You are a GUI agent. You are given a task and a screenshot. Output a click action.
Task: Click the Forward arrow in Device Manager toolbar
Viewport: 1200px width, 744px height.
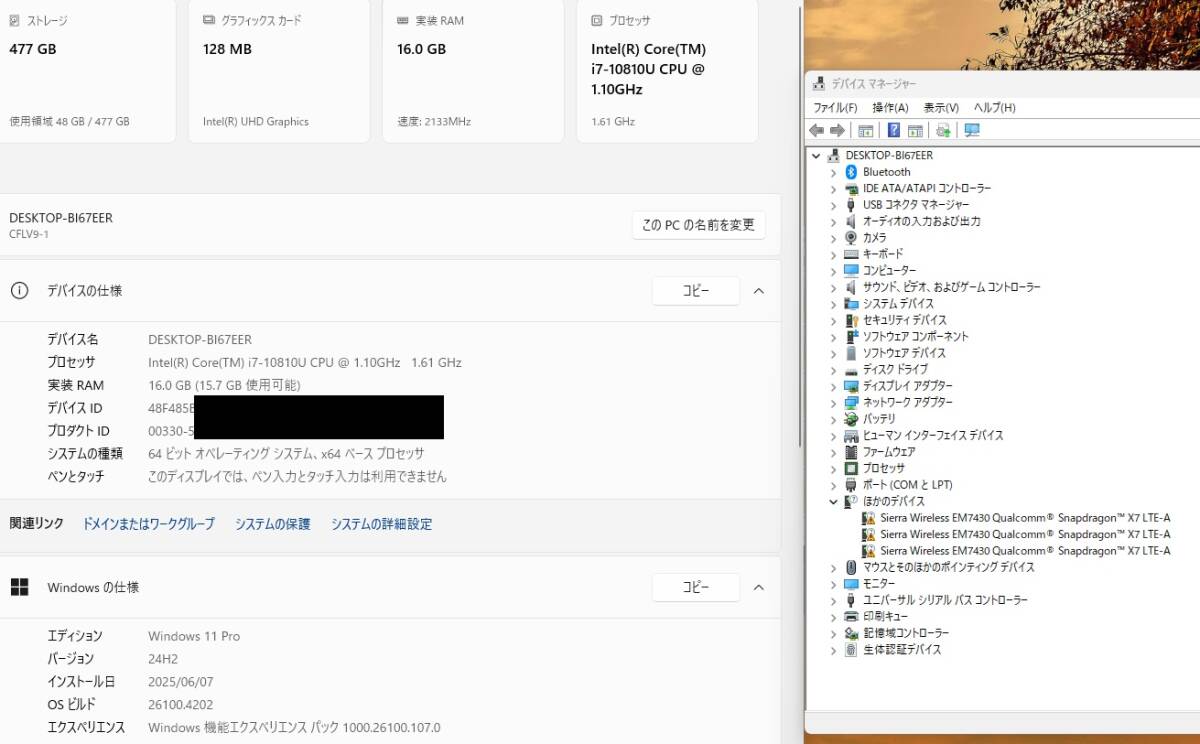[x=837, y=130]
